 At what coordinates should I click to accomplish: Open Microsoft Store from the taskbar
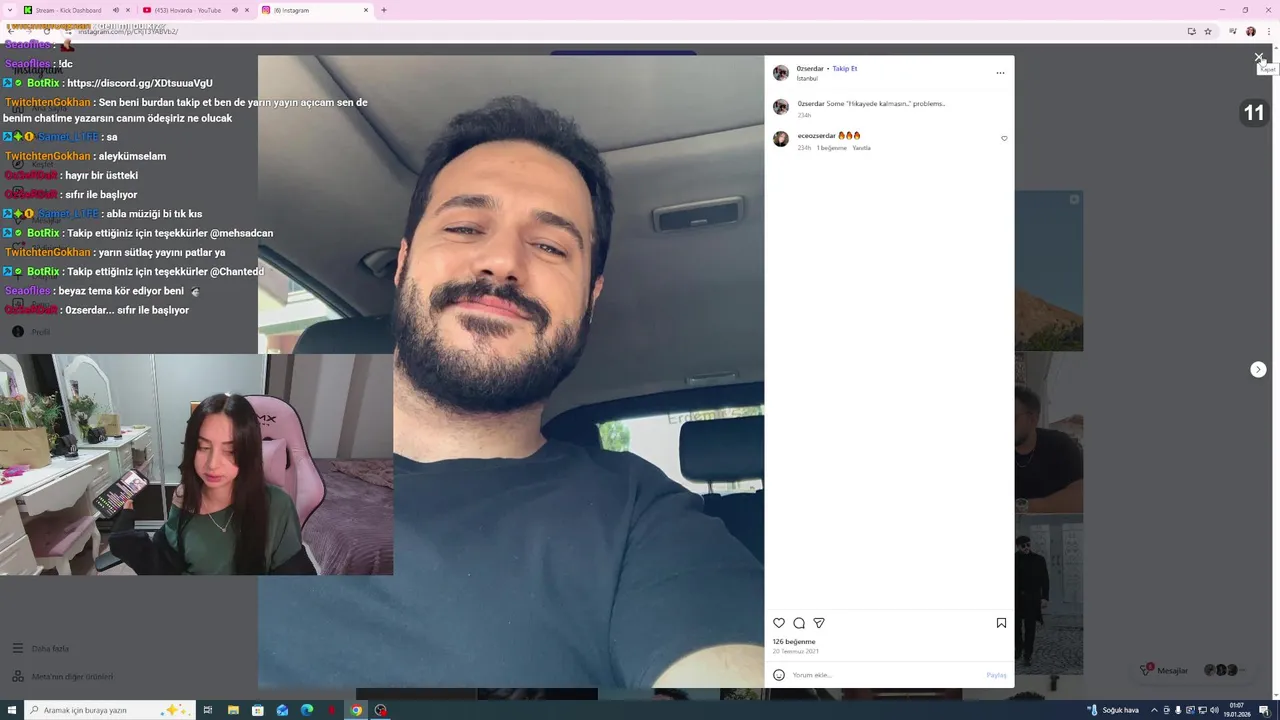click(x=258, y=710)
